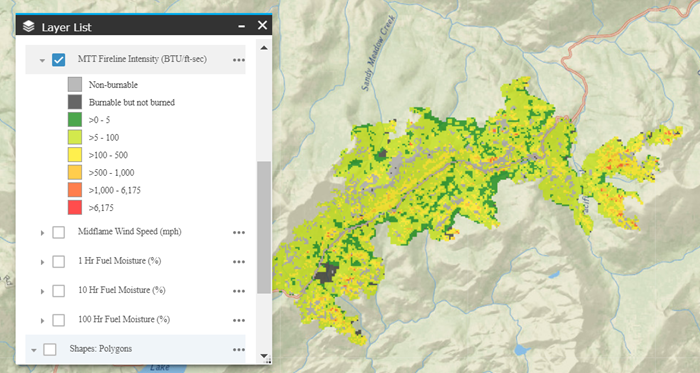700x373 pixels.
Task: Open options menu for 10 Hr Fuel Moisture
Action: point(239,291)
